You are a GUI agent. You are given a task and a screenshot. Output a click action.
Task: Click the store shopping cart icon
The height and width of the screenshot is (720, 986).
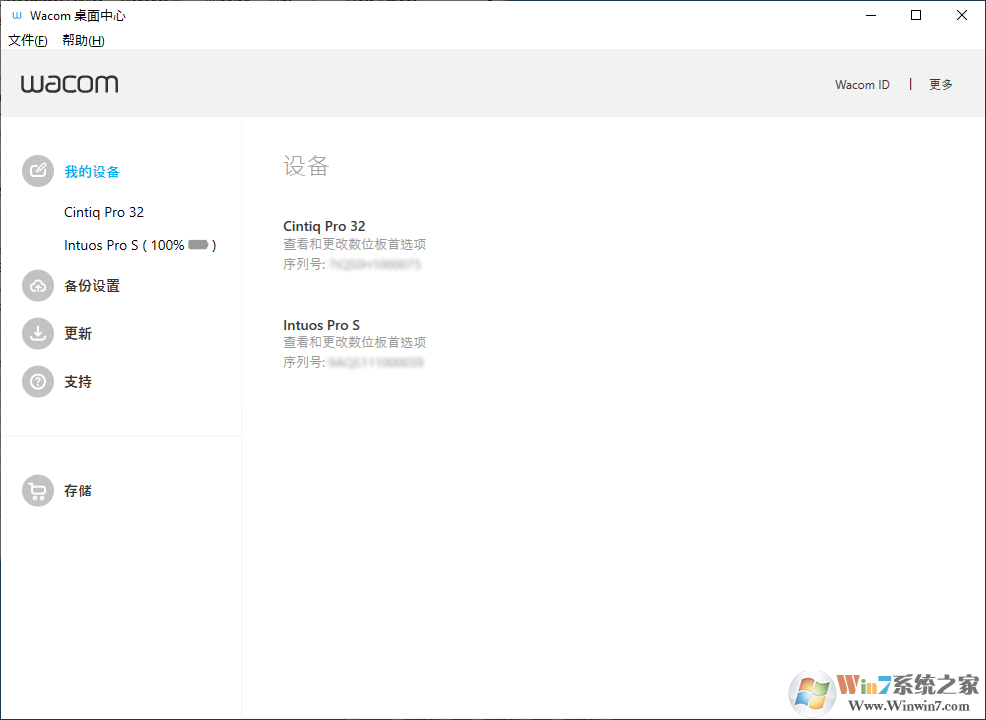pyautogui.click(x=38, y=490)
